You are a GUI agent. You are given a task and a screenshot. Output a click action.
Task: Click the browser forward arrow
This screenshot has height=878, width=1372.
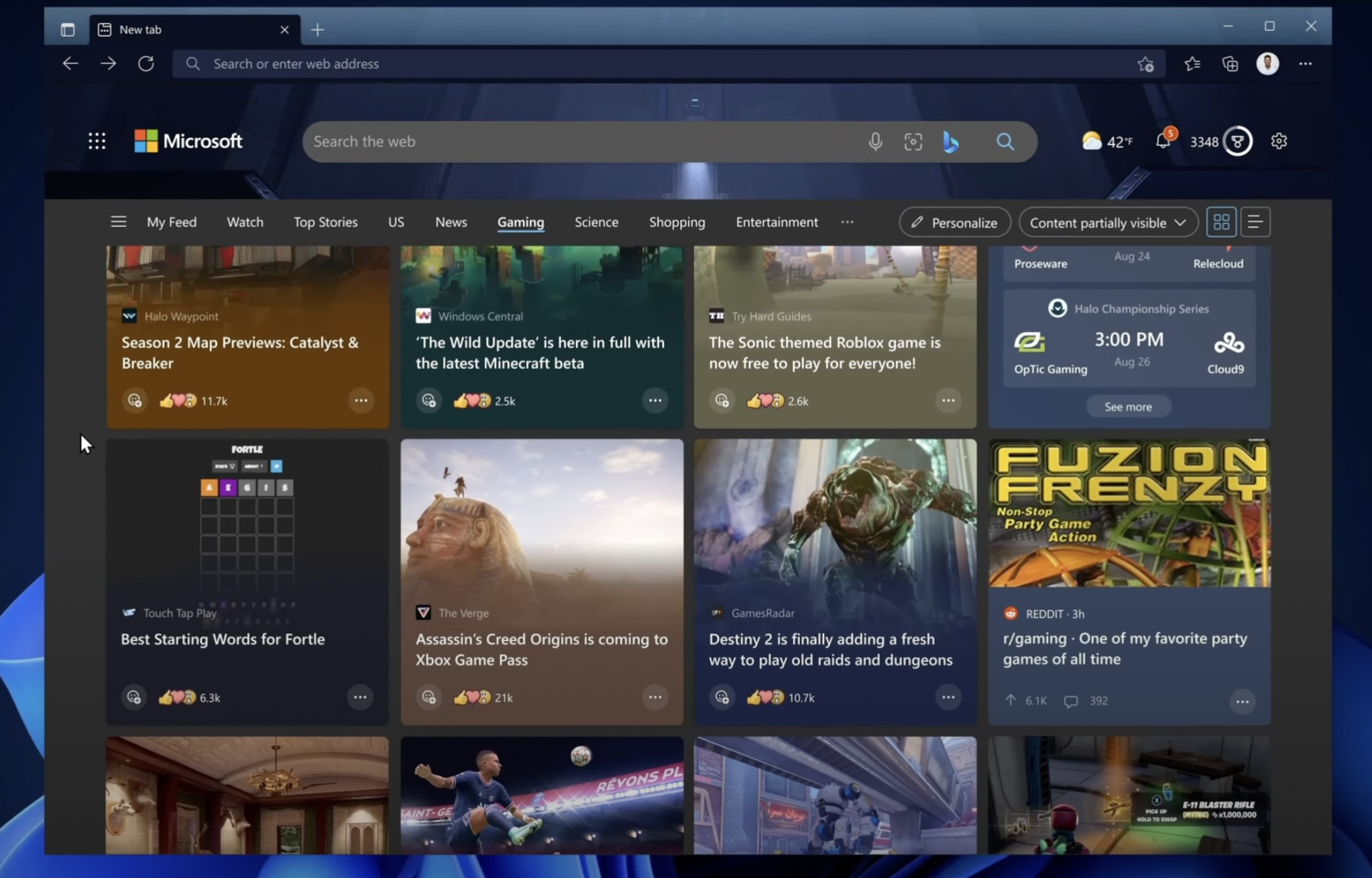click(x=108, y=63)
